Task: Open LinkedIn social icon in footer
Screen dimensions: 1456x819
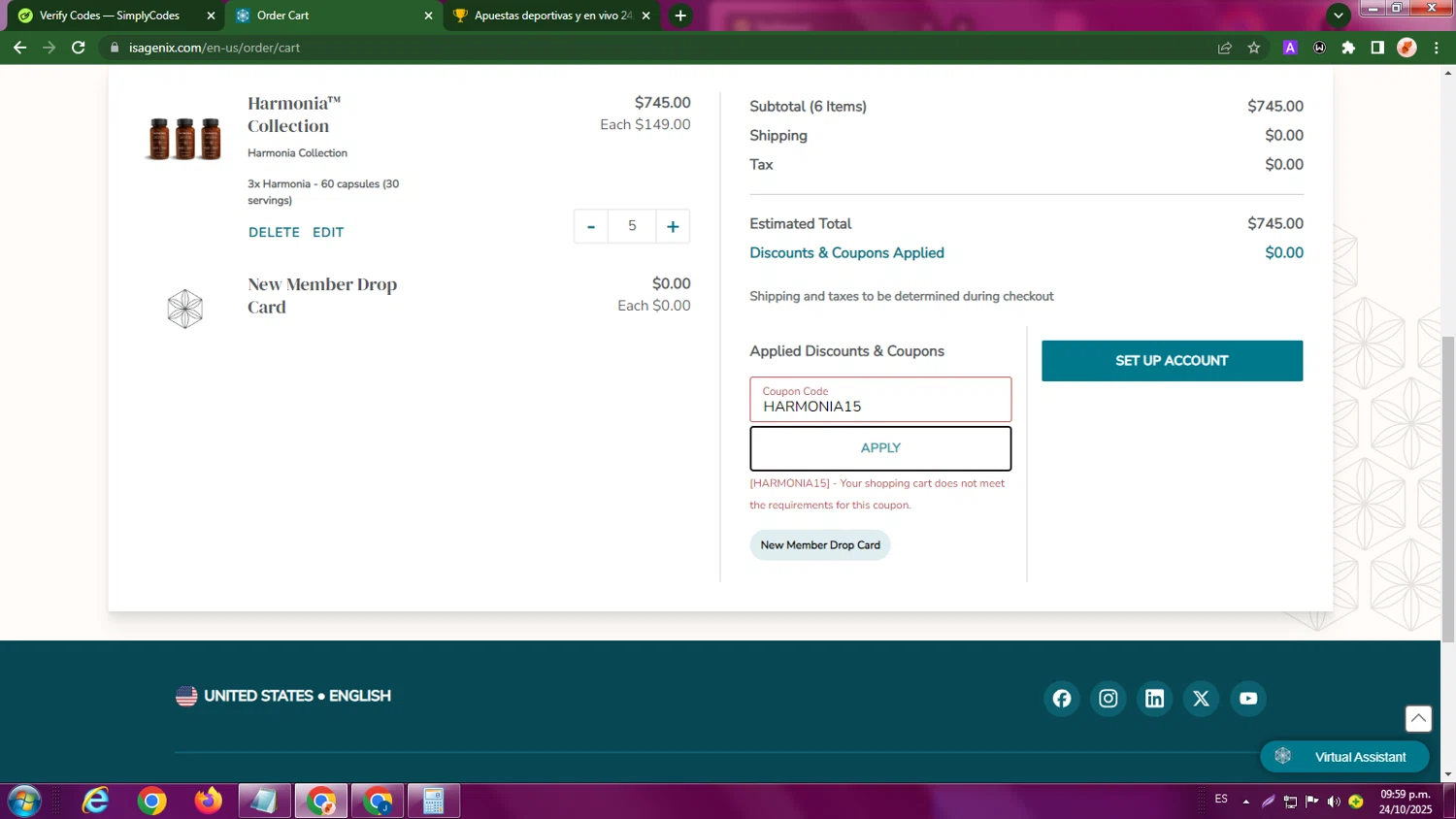Action: click(x=1155, y=699)
